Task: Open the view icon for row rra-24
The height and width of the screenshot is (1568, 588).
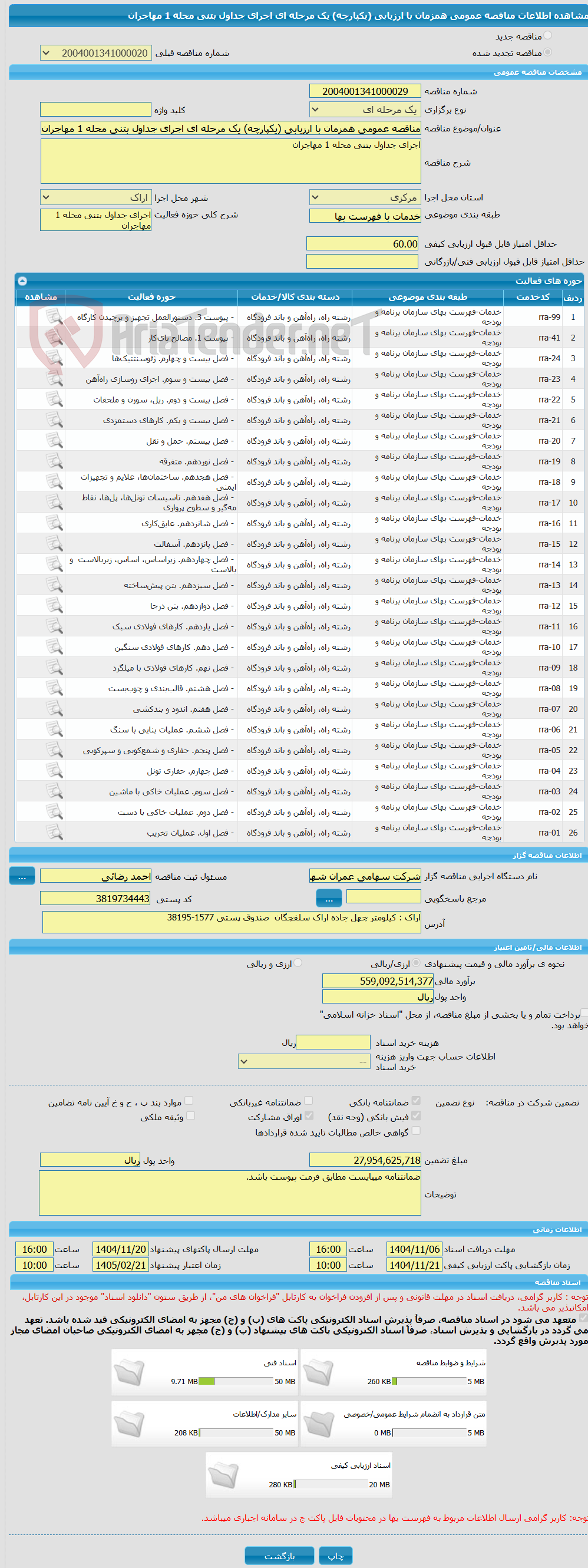Action: 54,358
